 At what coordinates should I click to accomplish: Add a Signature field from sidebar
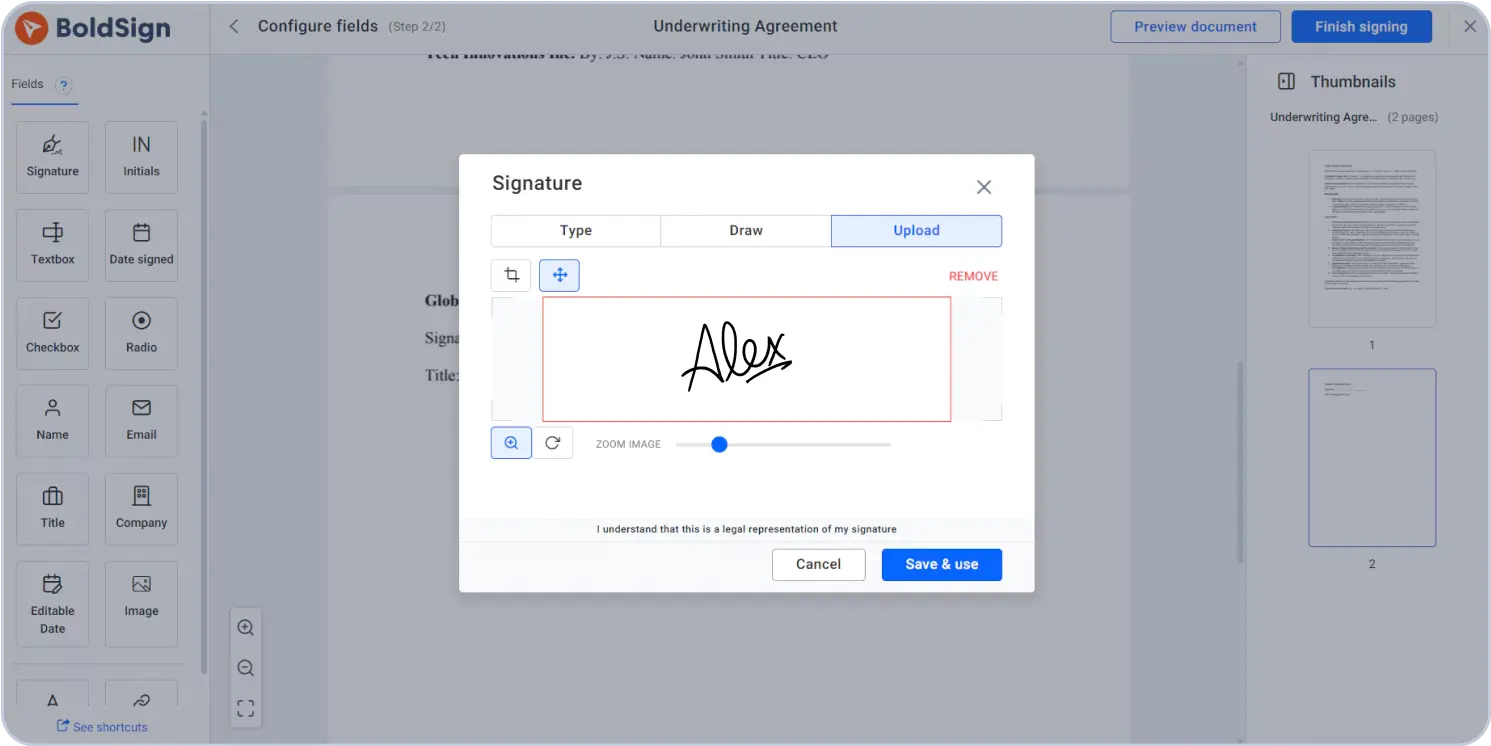tap(53, 157)
